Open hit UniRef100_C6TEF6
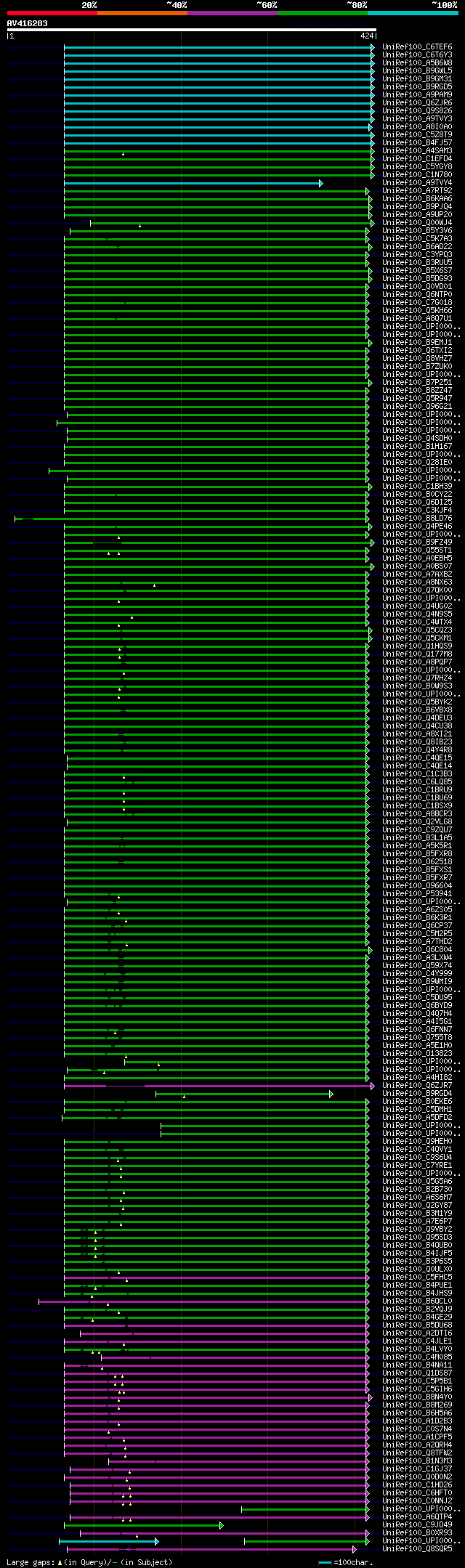This screenshot has width=465, height=1568. pyautogui.click(x=417, y=46)
